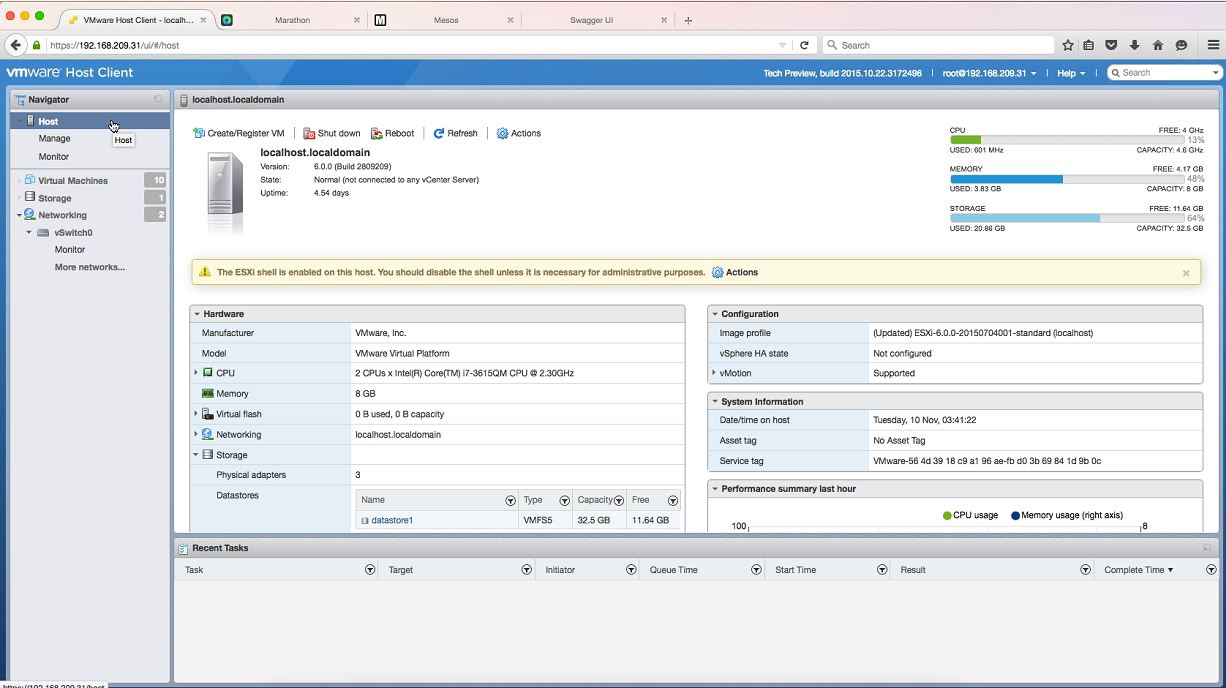Click the blue memory usage bar
The image size is (1226, 688).
(1006, 179)
